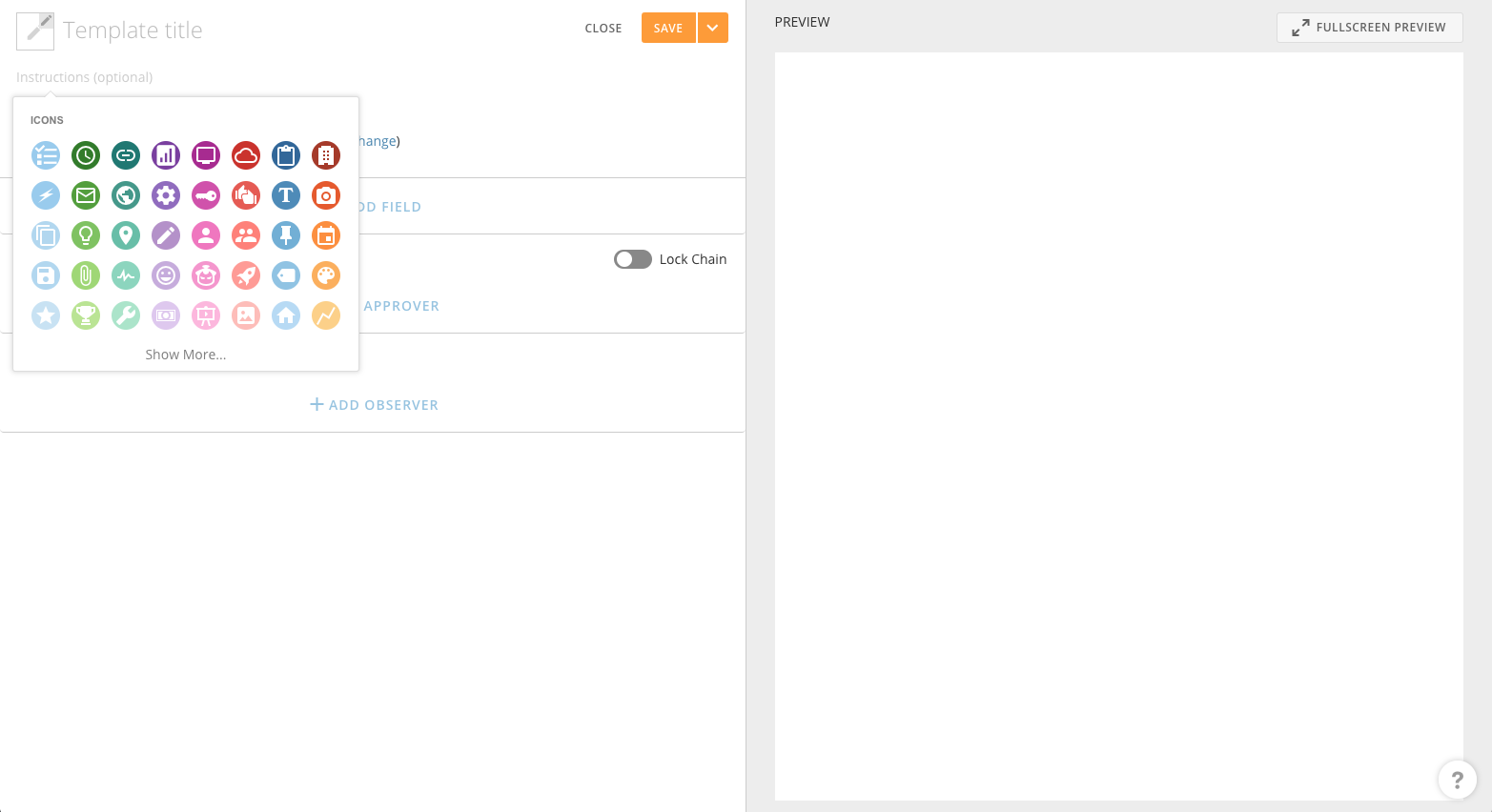The height and width of the screenshot is (812, 1492).
Task: Choose the green paperclip icon
Action: click(86, 275)
